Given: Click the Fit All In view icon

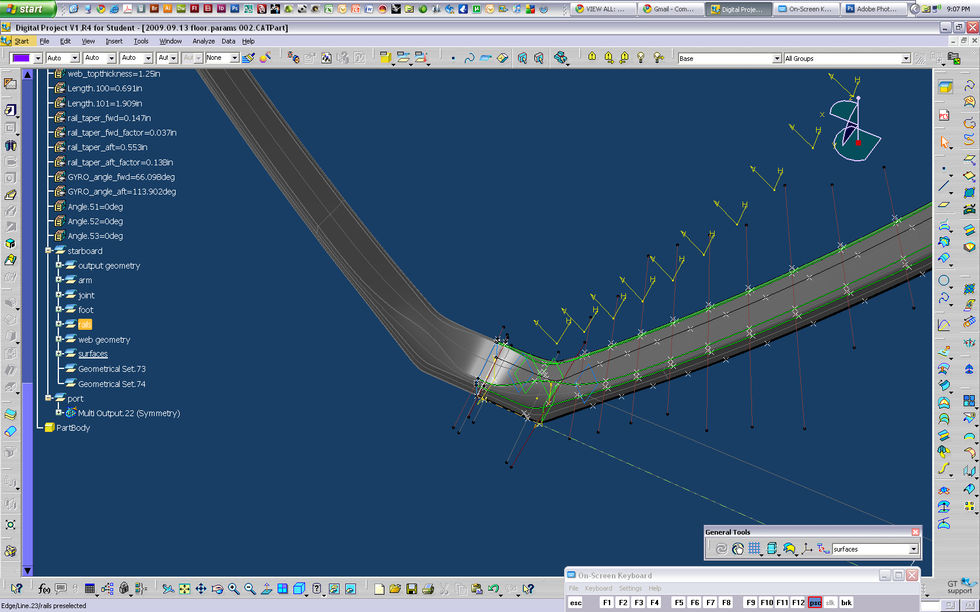Looking at the screenshot, I should [x=184, y=589].
